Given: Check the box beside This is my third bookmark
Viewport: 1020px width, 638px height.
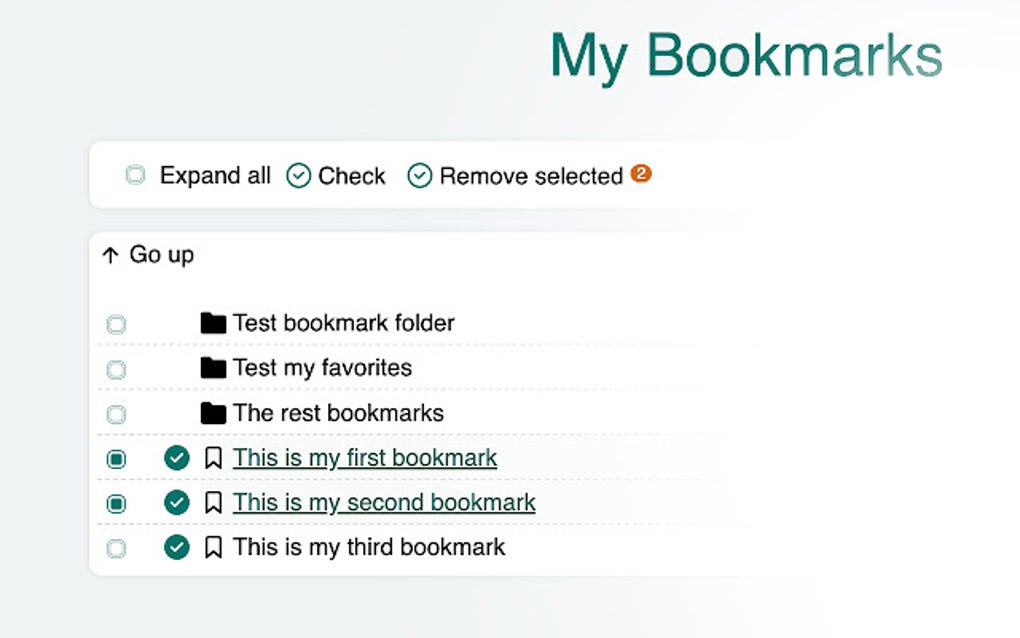Looking at the screenshot, I should tap(116, 547).
